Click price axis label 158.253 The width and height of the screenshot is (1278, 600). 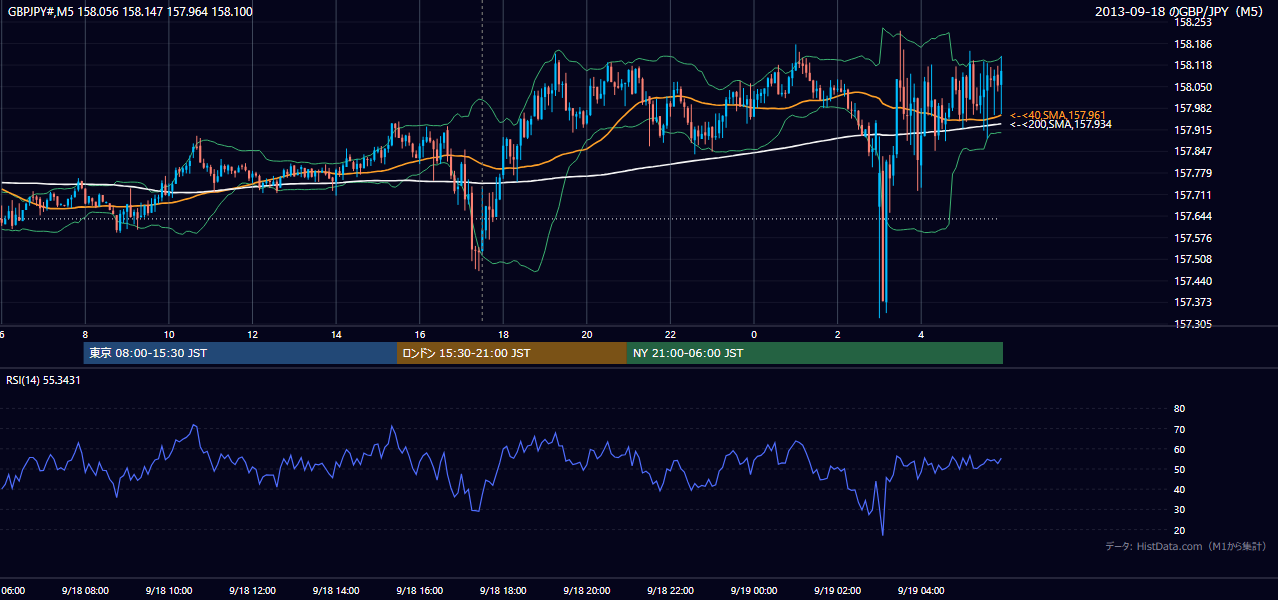tap(1193, 22)
